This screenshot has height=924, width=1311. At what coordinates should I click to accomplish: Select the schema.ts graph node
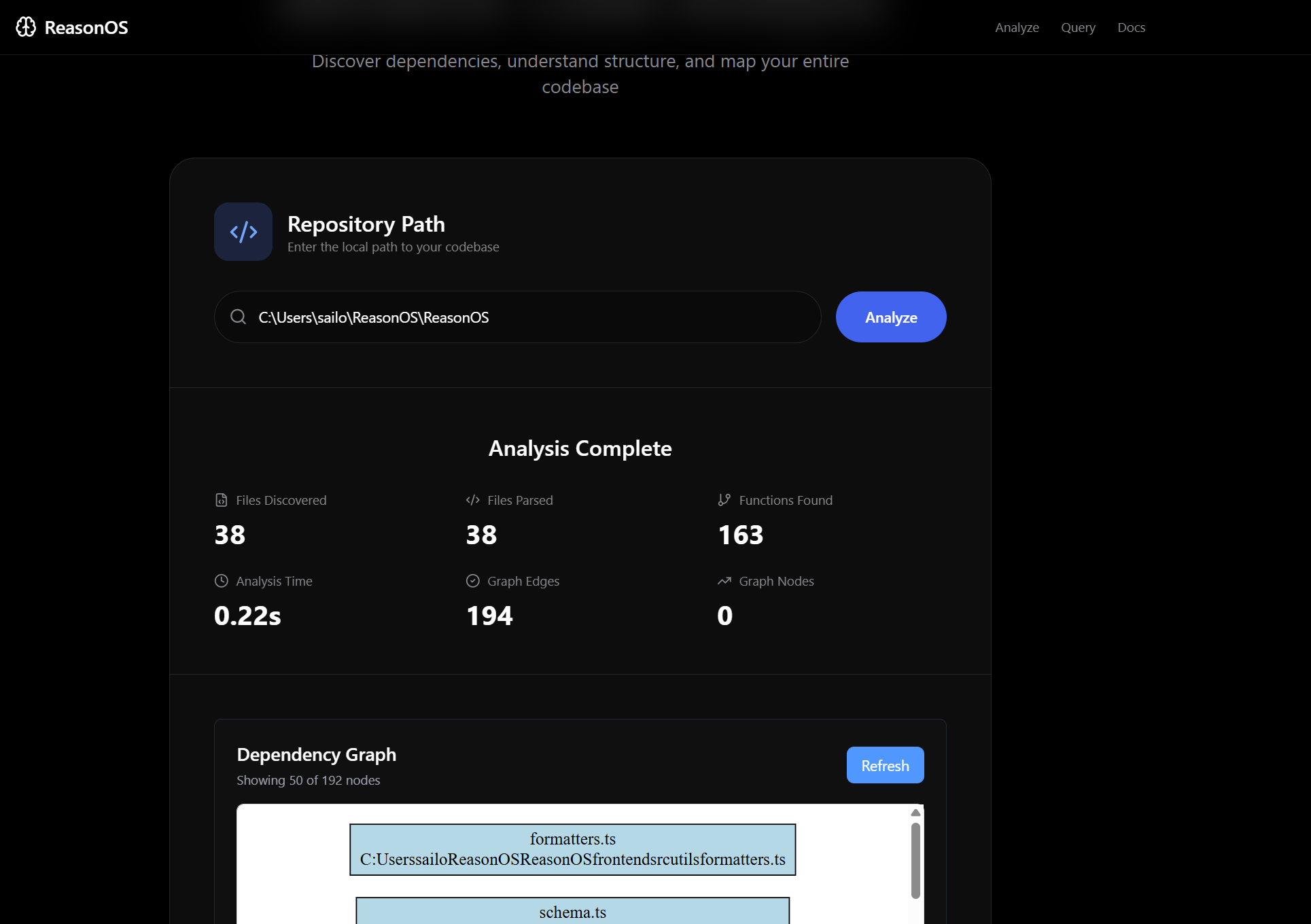tap(572, 912)
